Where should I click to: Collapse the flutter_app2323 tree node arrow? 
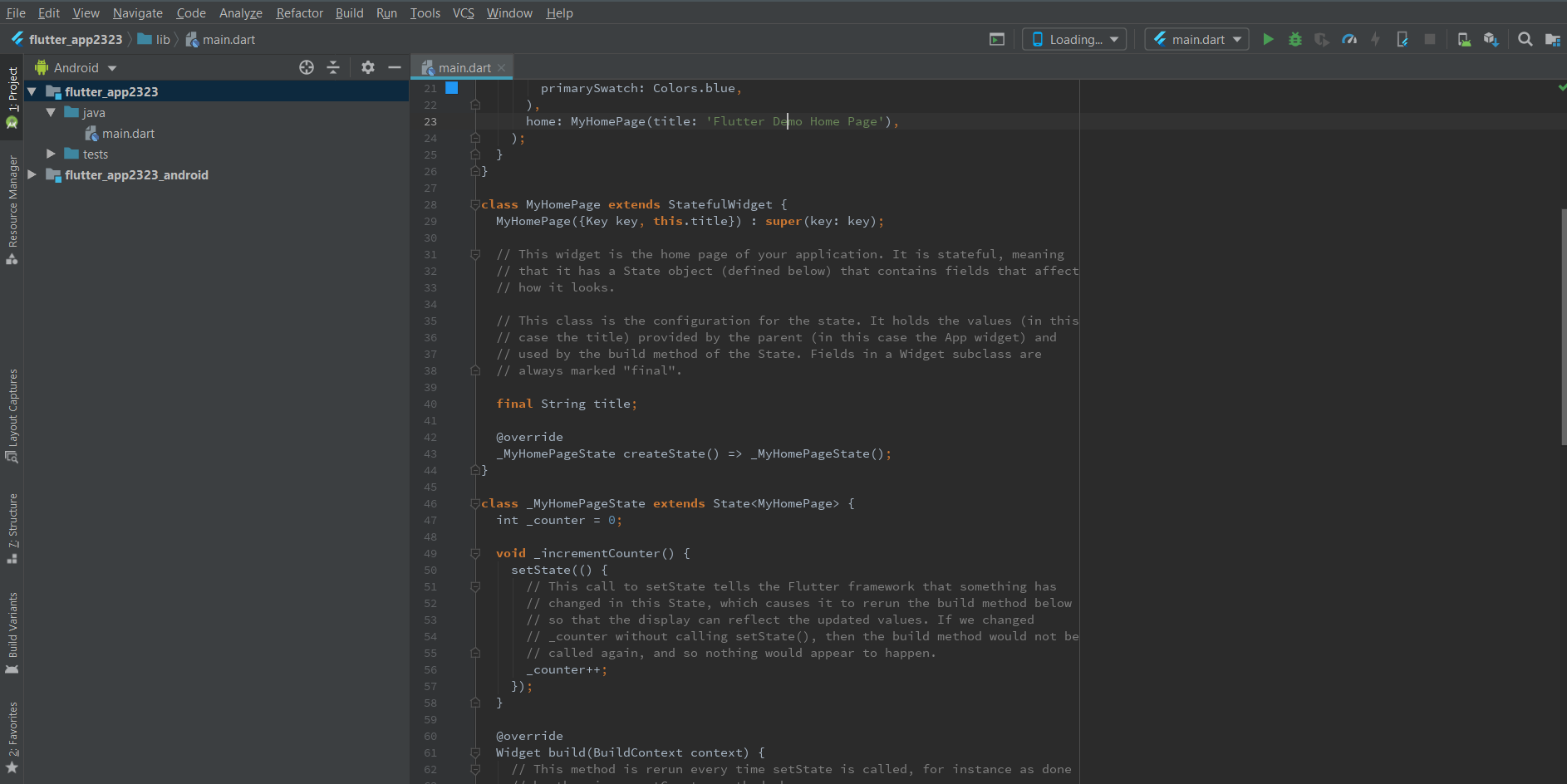[x=32, y=91]
